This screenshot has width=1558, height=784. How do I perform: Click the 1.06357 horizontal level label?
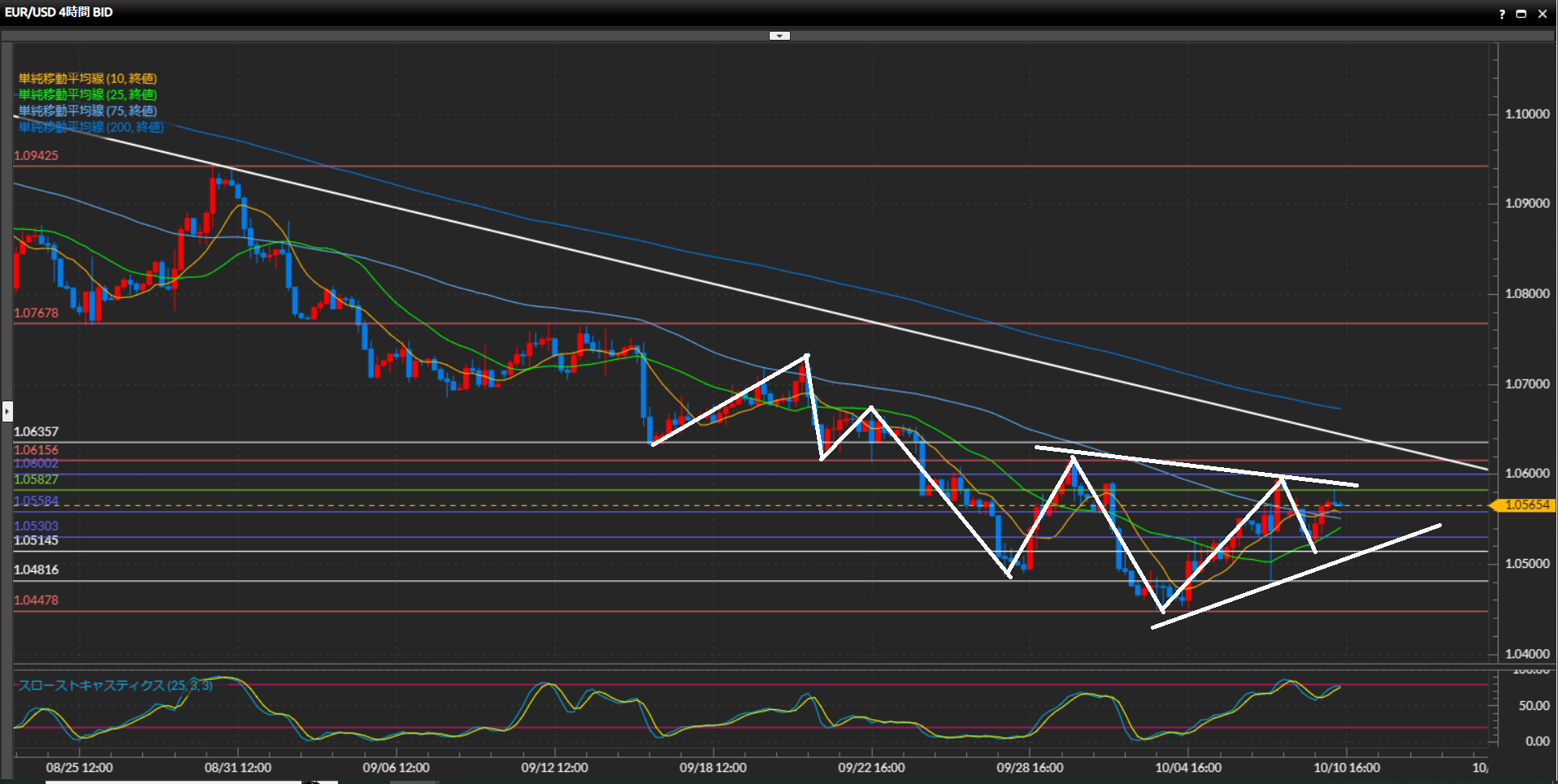(x=37, y=432)
